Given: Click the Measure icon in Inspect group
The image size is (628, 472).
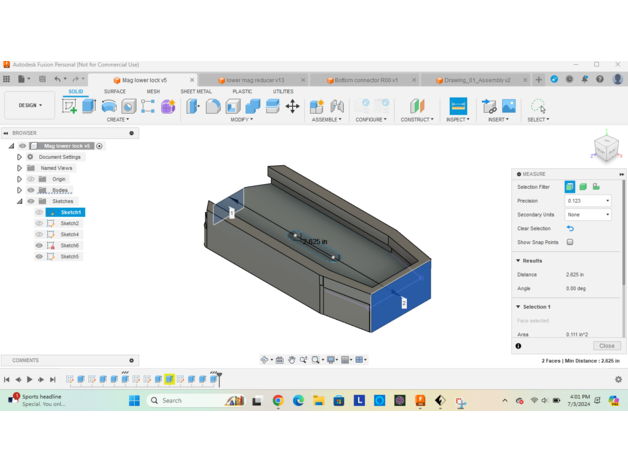Looking at the screenshot, I should coord(458,106).
